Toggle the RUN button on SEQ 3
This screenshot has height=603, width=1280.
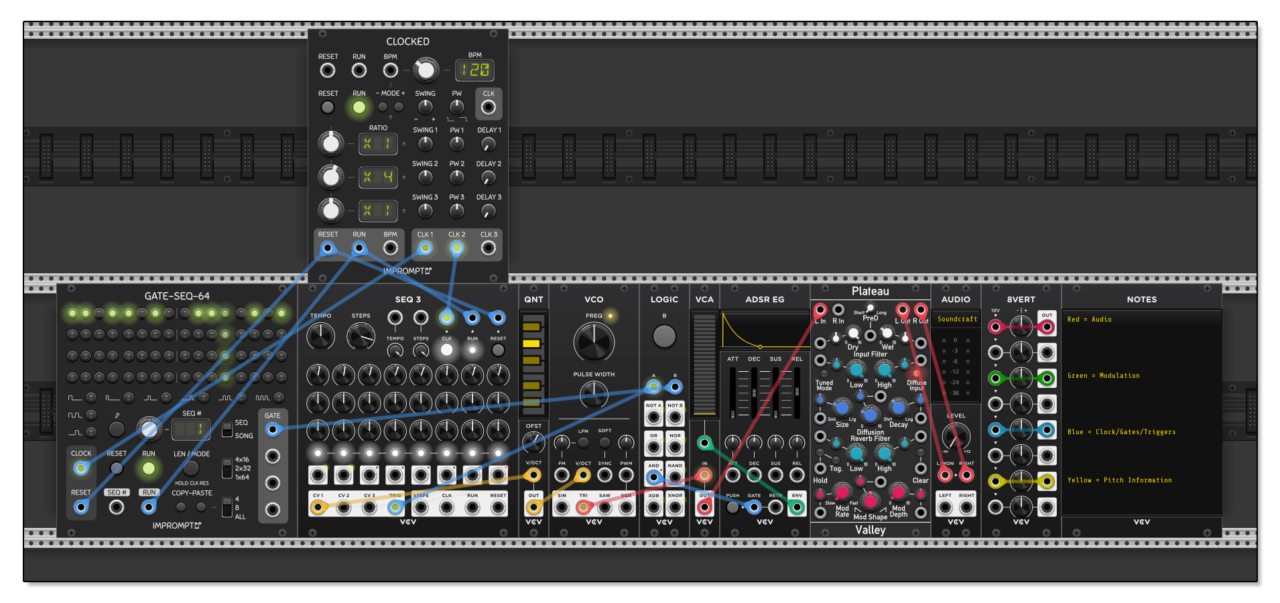473,350
